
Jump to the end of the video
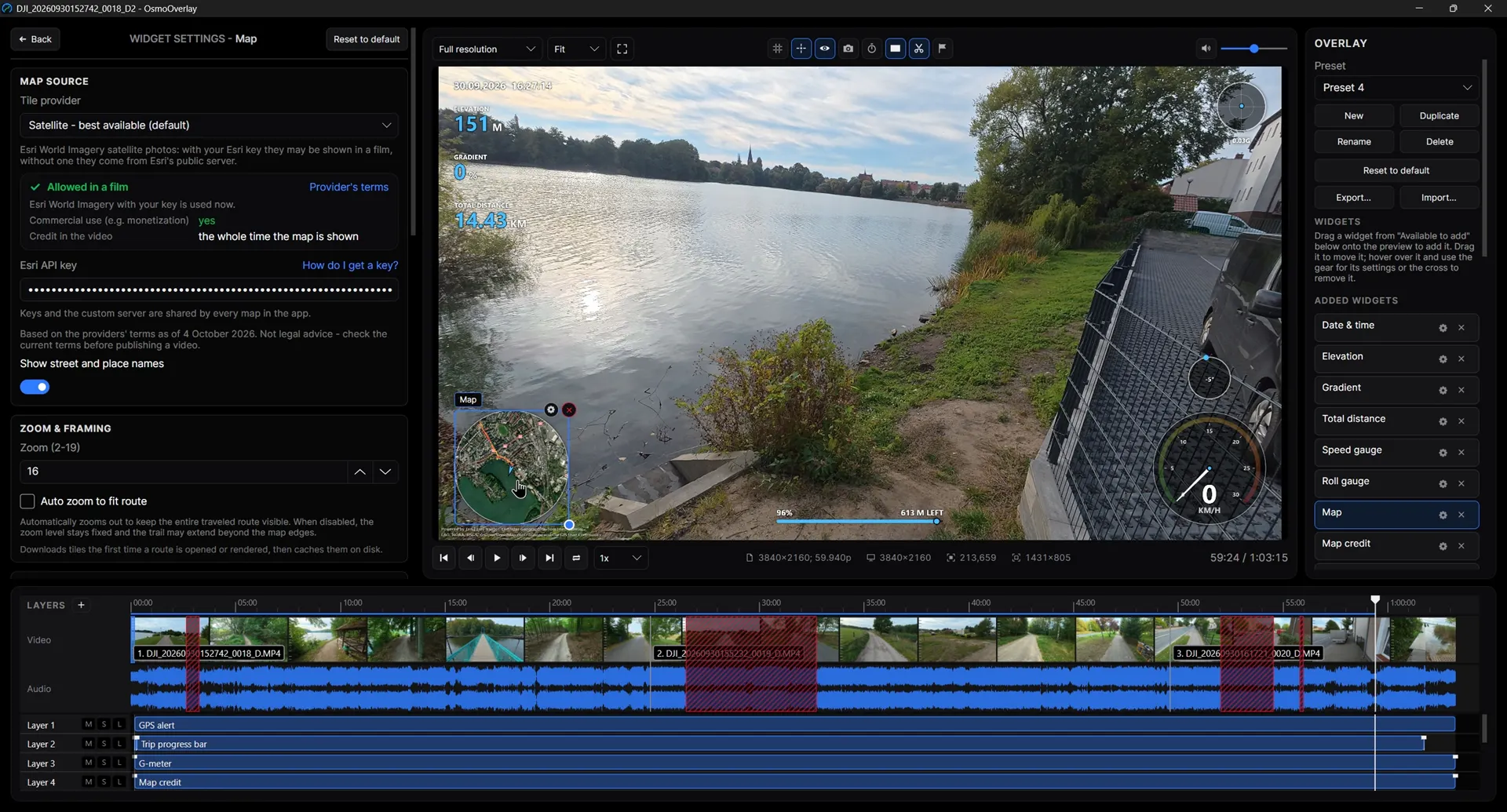tap(549, 558)
